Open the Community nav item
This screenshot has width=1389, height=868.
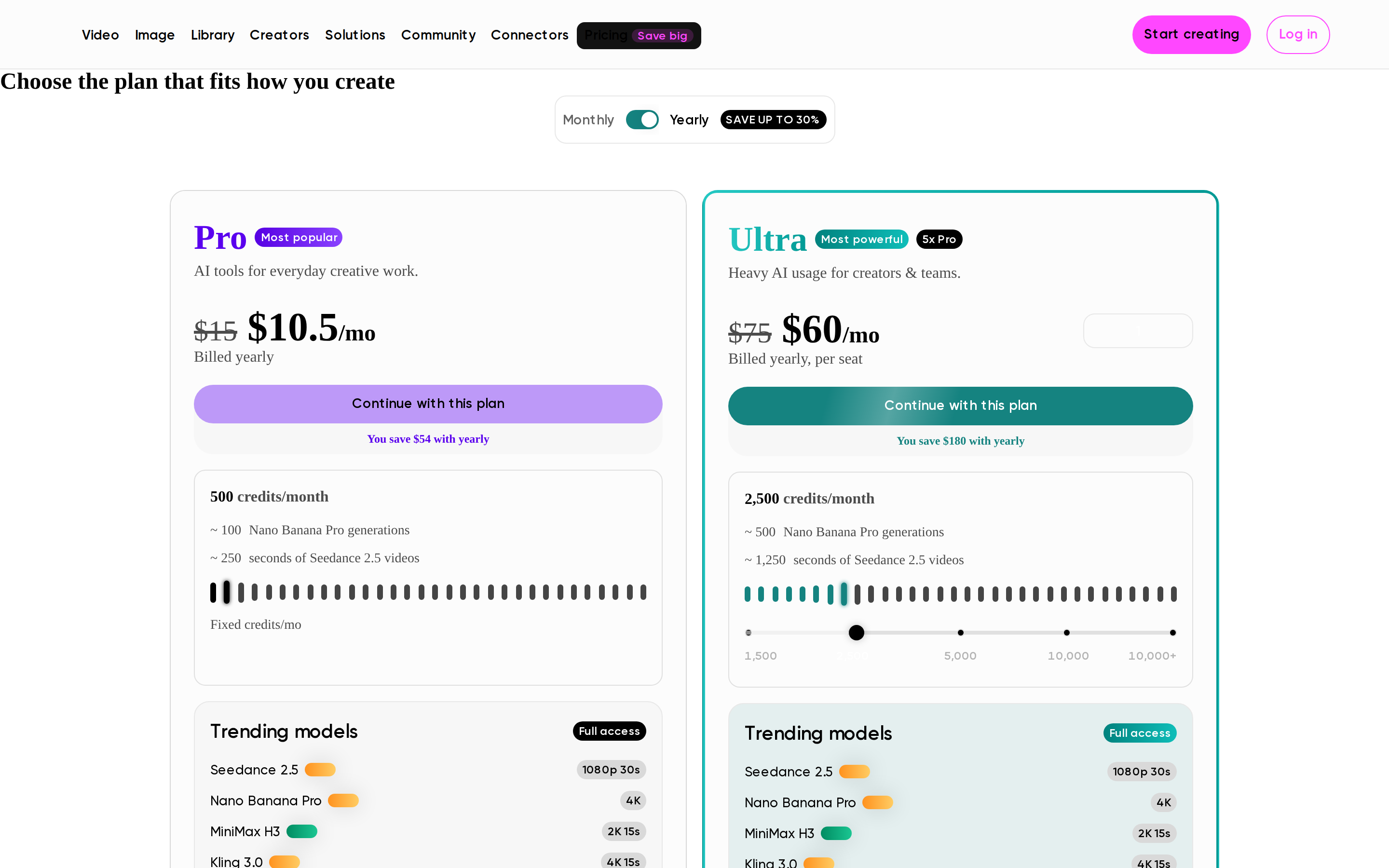(438, 35)
